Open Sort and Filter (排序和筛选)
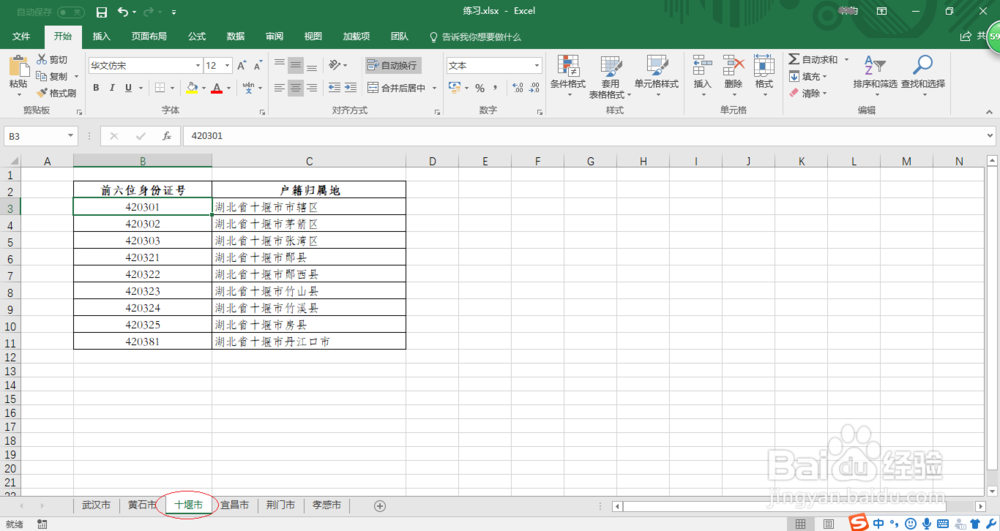Image resolution: width=1000 pixels, height=531 pixels. [x=875, y=73]
